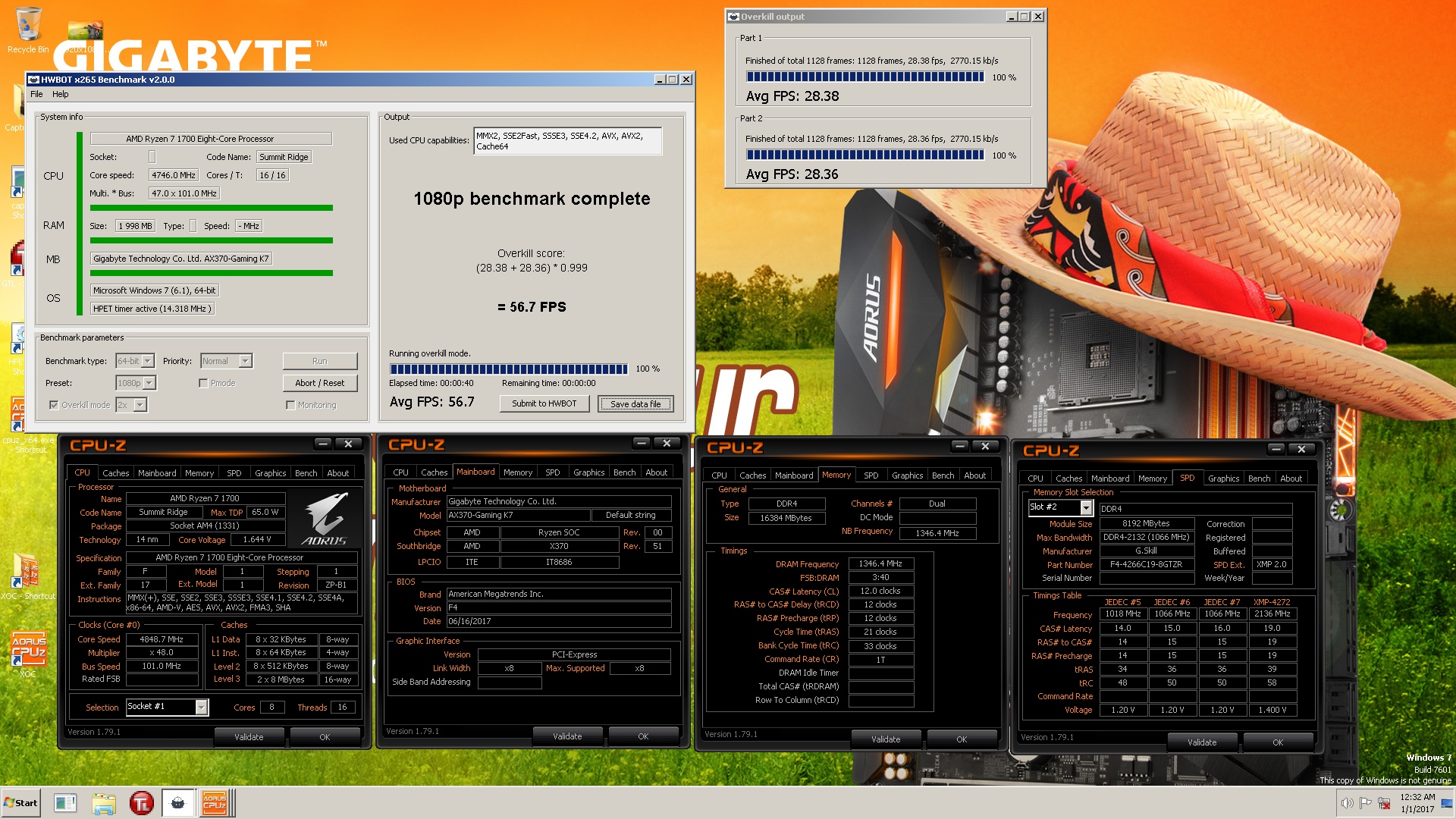
Task: Click the Abort / Reset button
Action: click(x=320, y=383)
